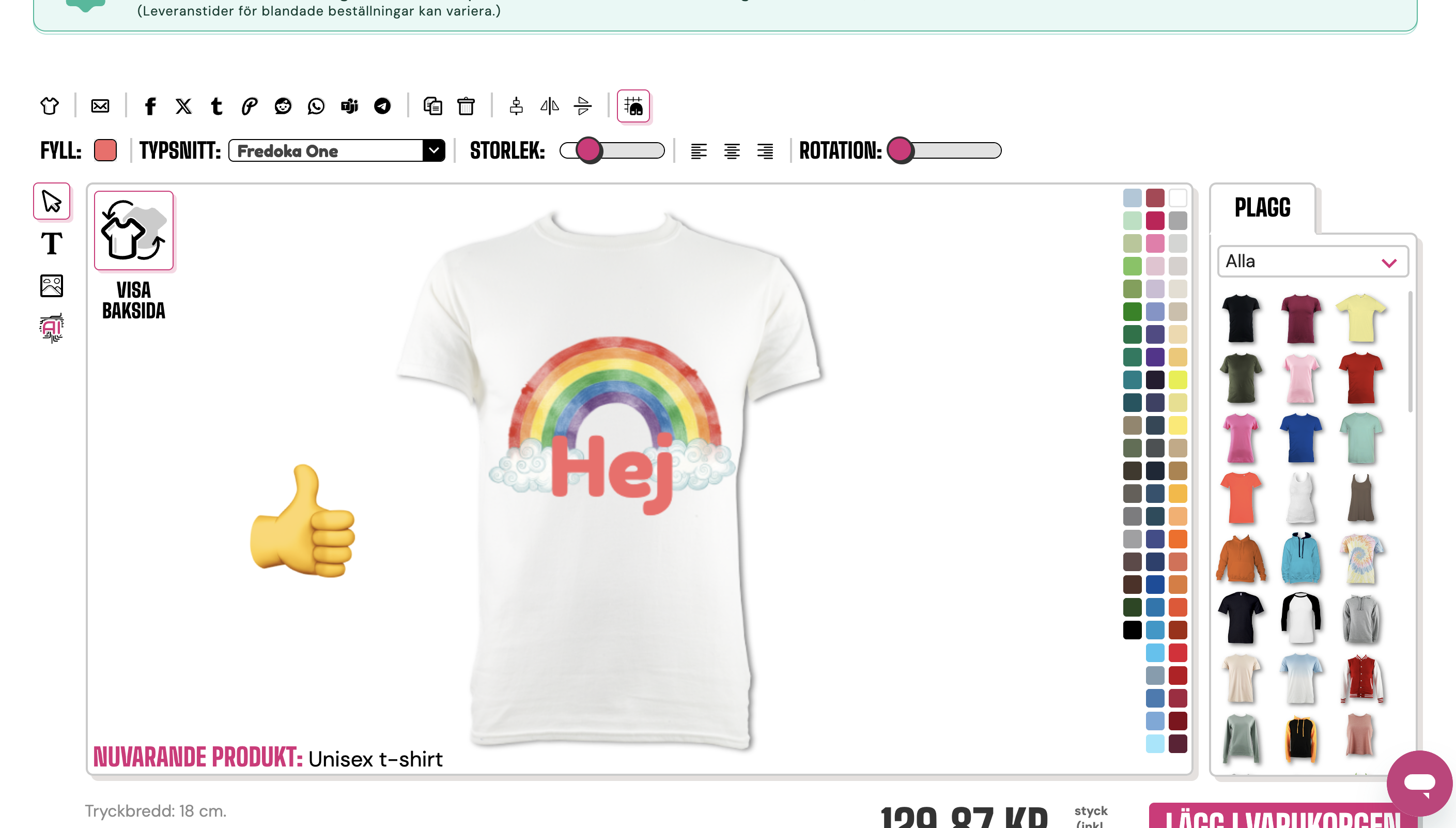
Task: Toggle the snap-to-grid button
Action: (633, 106)
